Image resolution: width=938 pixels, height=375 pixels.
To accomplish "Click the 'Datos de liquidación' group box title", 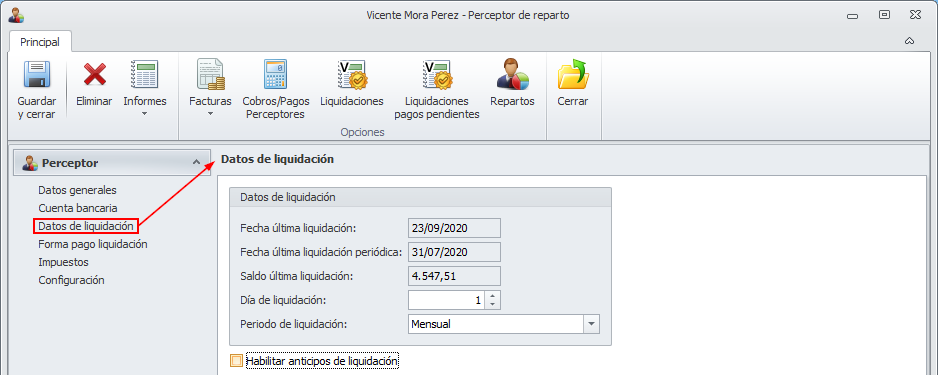I will pos(287,196).
